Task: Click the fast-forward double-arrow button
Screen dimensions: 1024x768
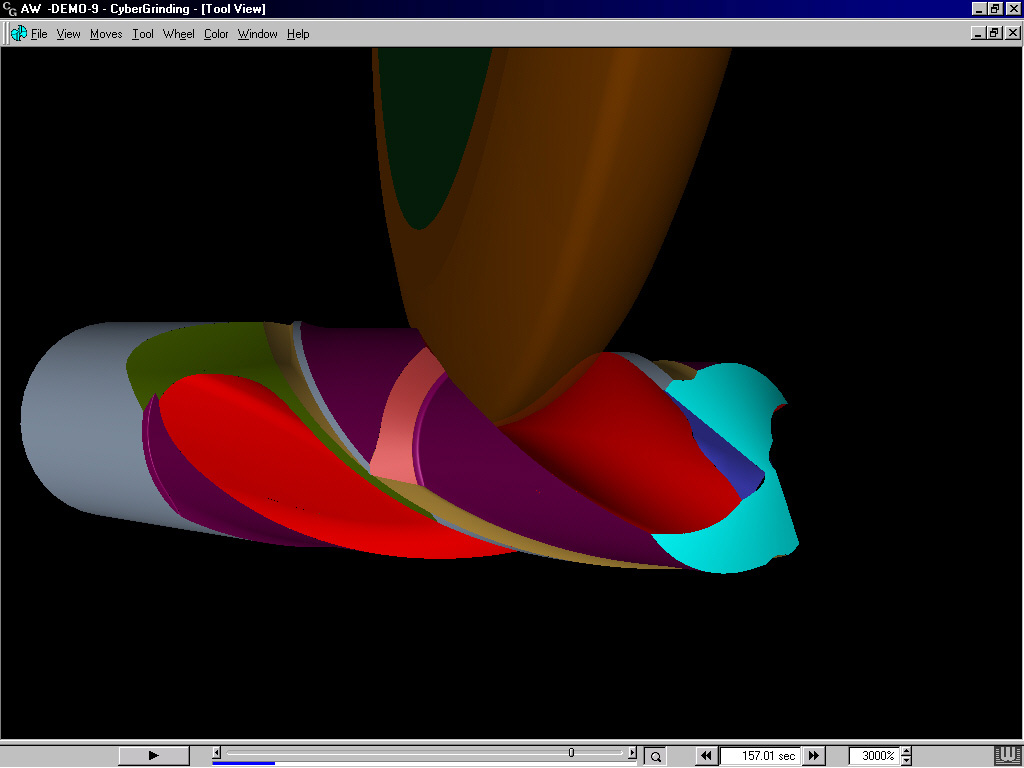Action: (x=814, y=756)
